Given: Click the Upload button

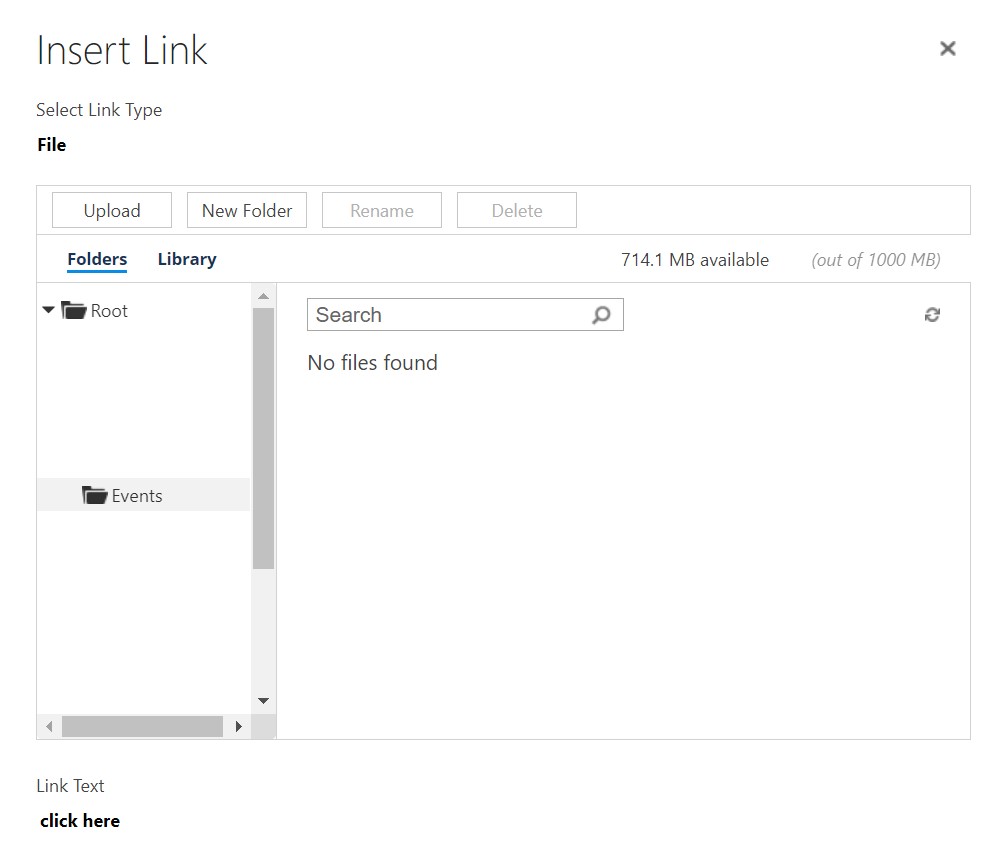Looking at the screenshot, I should click(112, 210).
